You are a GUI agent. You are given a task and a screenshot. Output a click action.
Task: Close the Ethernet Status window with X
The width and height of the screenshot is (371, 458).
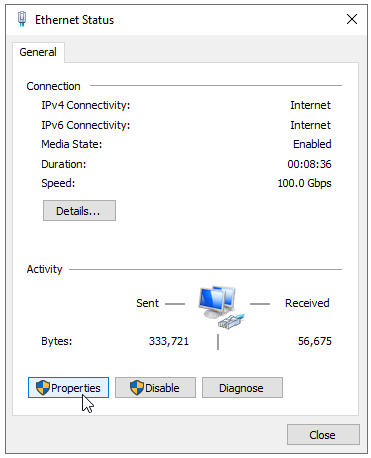(x=352, y=19)
